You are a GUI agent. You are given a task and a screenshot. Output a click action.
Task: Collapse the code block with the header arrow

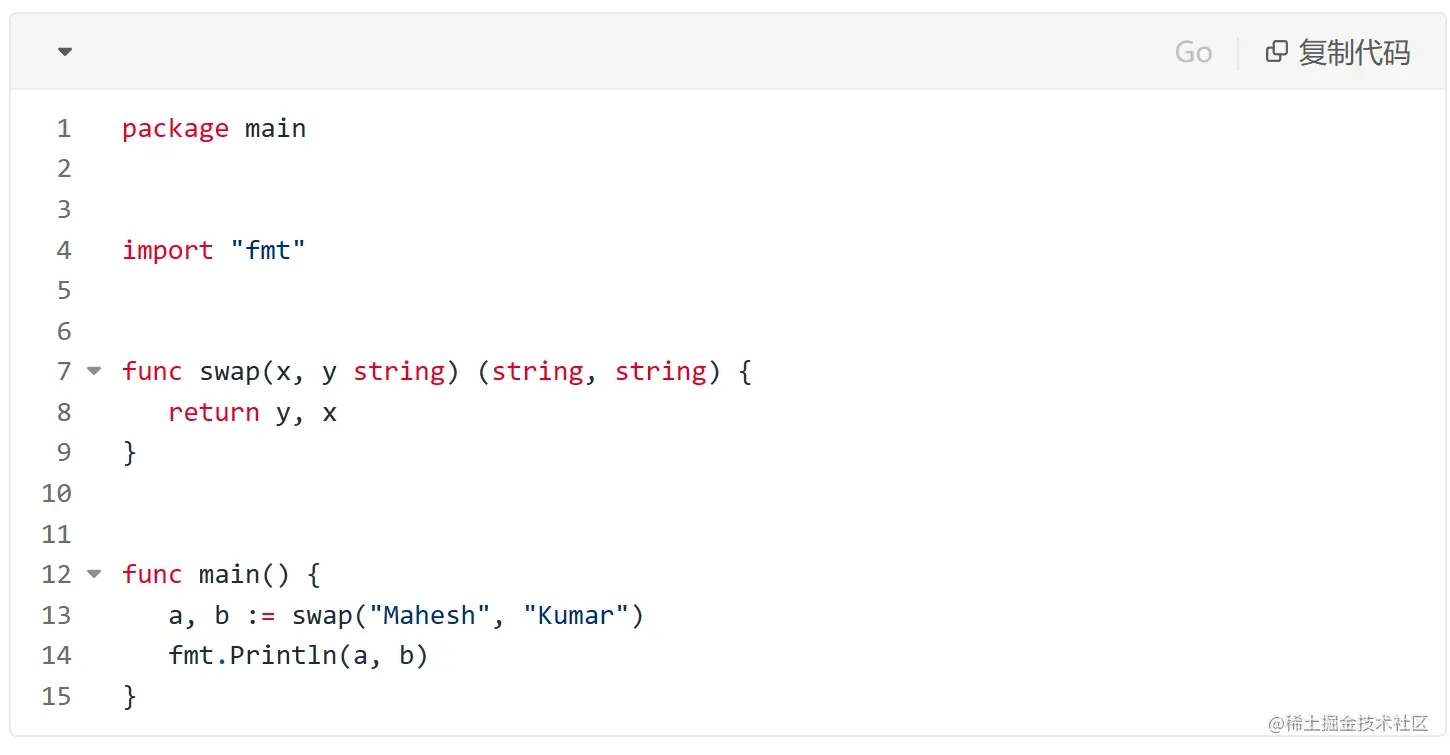click(65, 52)
